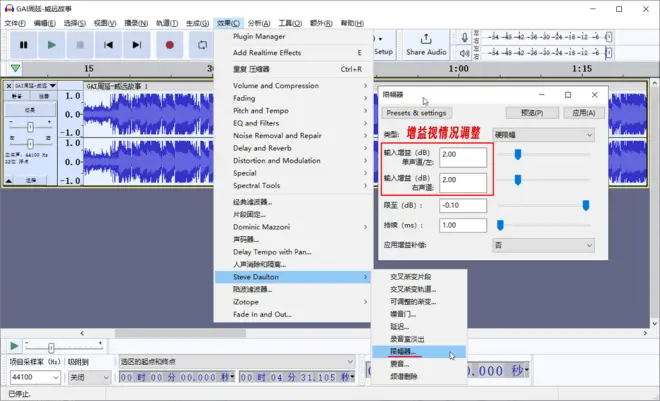Open the 文件(F) menu
The height and width of the screenshot is (401, 660).
(x=15, y=23)
